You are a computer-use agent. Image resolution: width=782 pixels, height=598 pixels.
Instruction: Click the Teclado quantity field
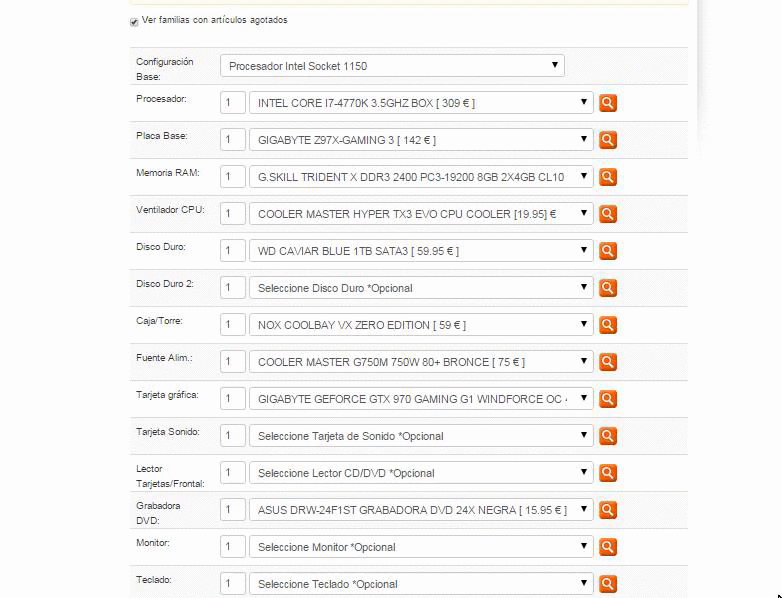233,584
